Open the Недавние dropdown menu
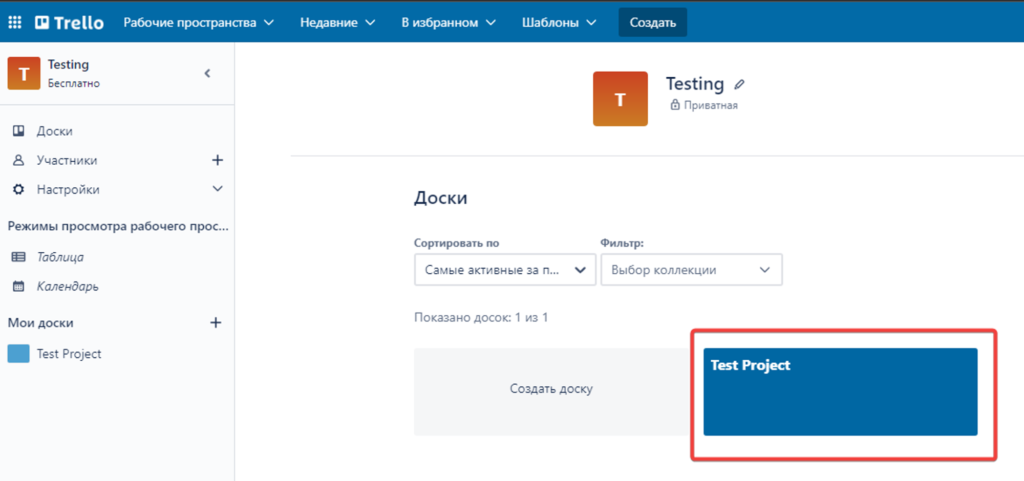Screen dimensions: 1024x481 click(x=337, y=22)
